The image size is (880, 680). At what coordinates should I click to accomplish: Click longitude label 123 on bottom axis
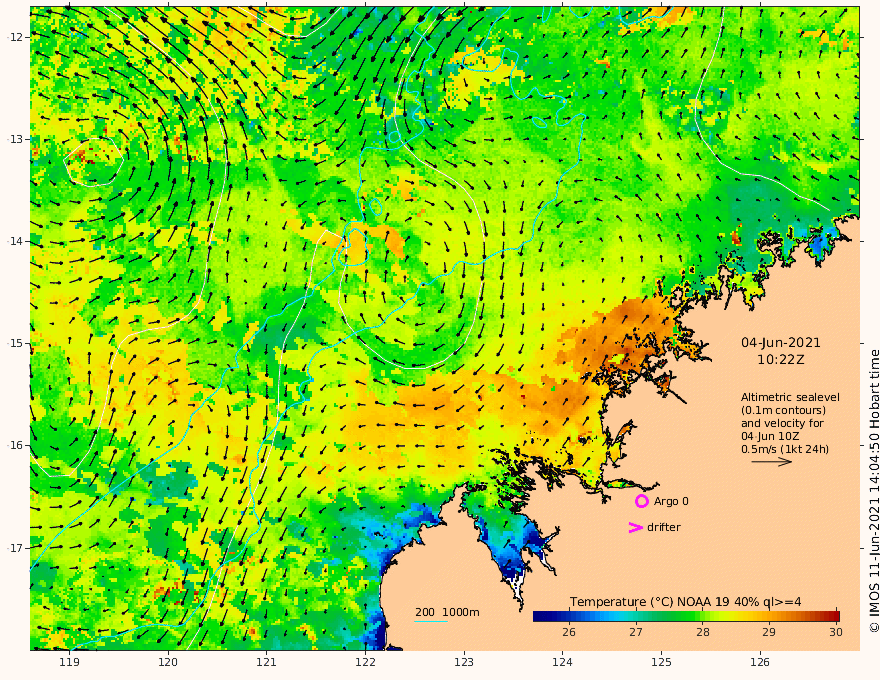point(464,662)
